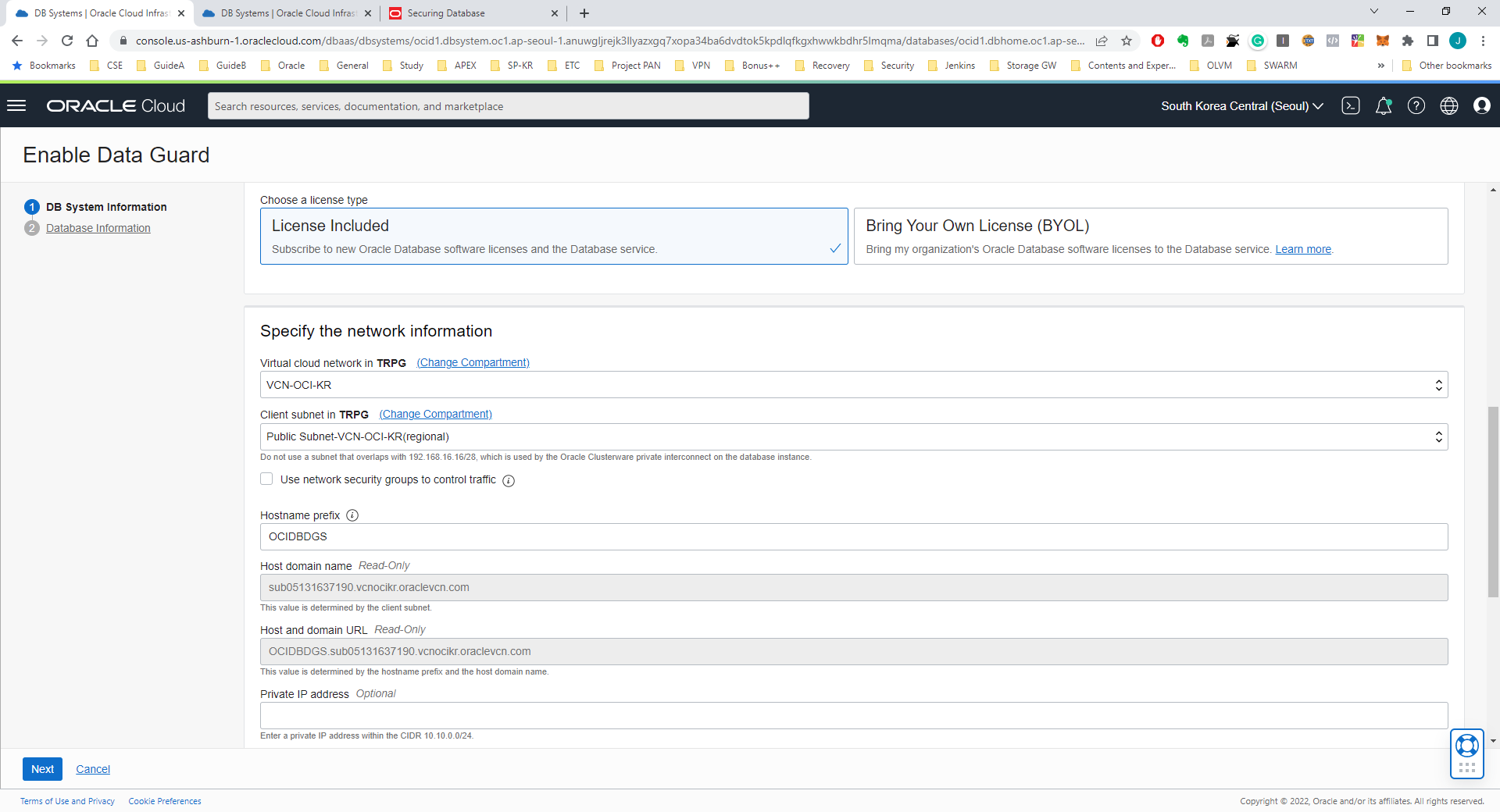
Task: Open the BYOL Learn more link
Action: (1303, 250)
